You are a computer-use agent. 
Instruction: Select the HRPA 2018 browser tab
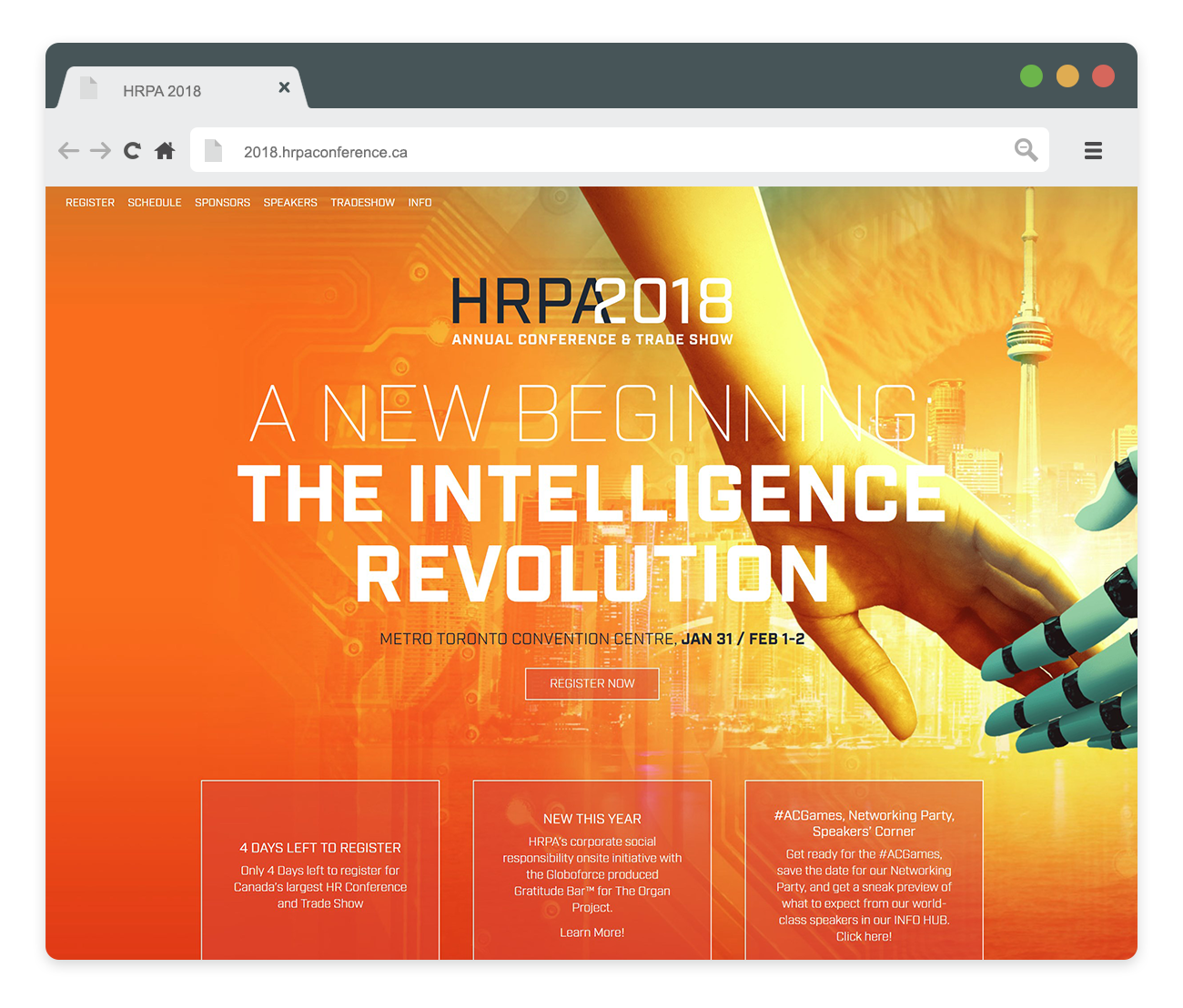point(182,89)
